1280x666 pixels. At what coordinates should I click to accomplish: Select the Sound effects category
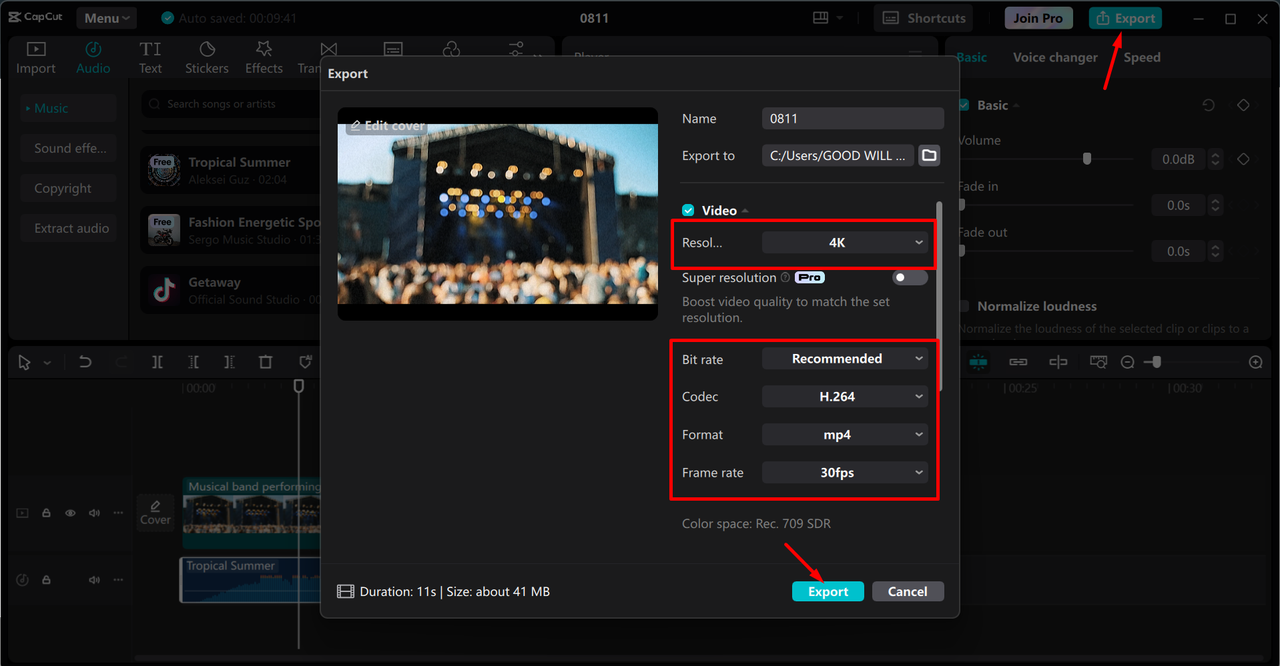tap(68, 148)
